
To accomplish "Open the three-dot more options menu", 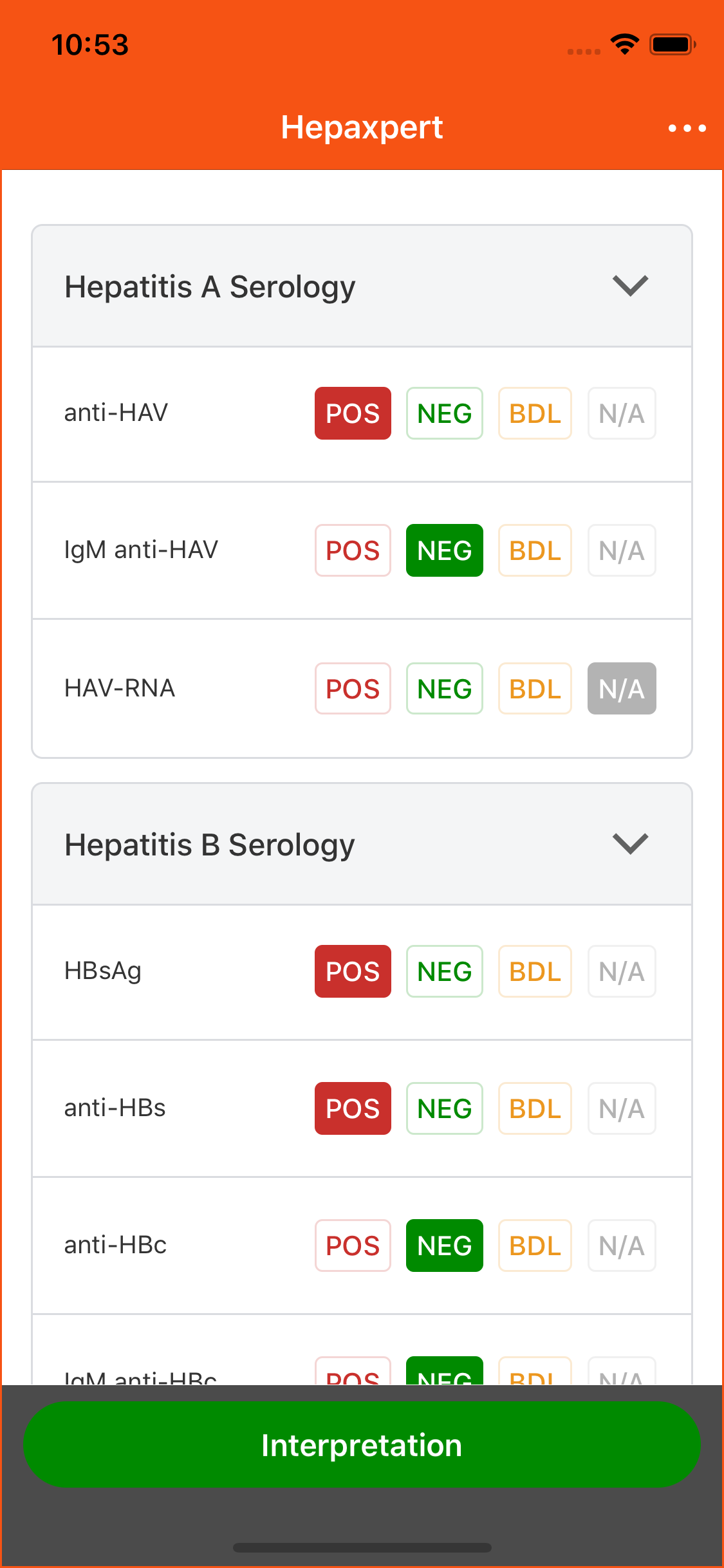I will [687, 128].
